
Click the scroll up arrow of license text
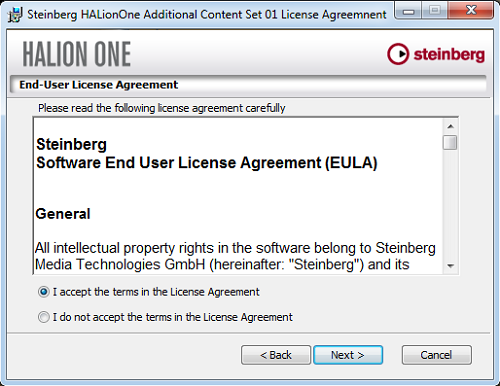[x=450, y=126]
